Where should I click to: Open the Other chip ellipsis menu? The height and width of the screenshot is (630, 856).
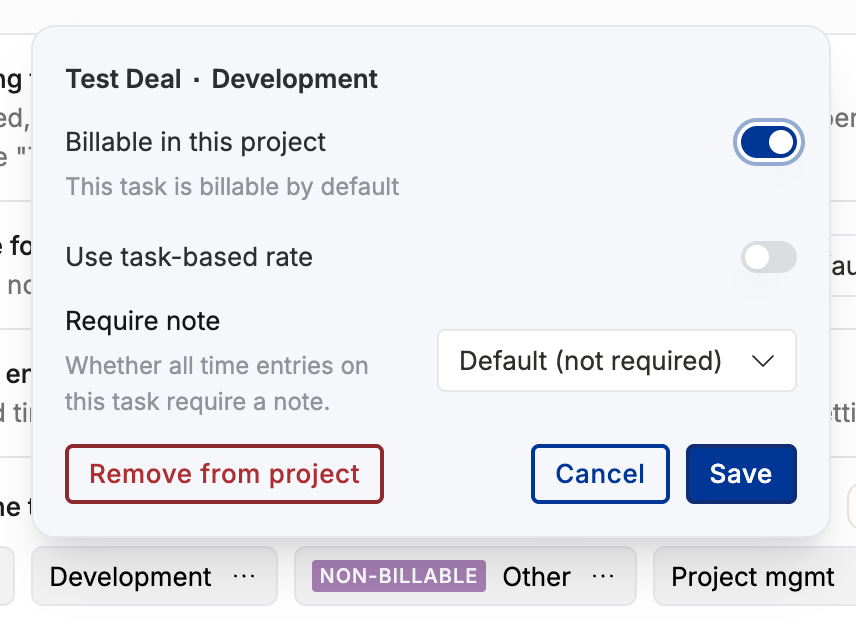point(603,576)
